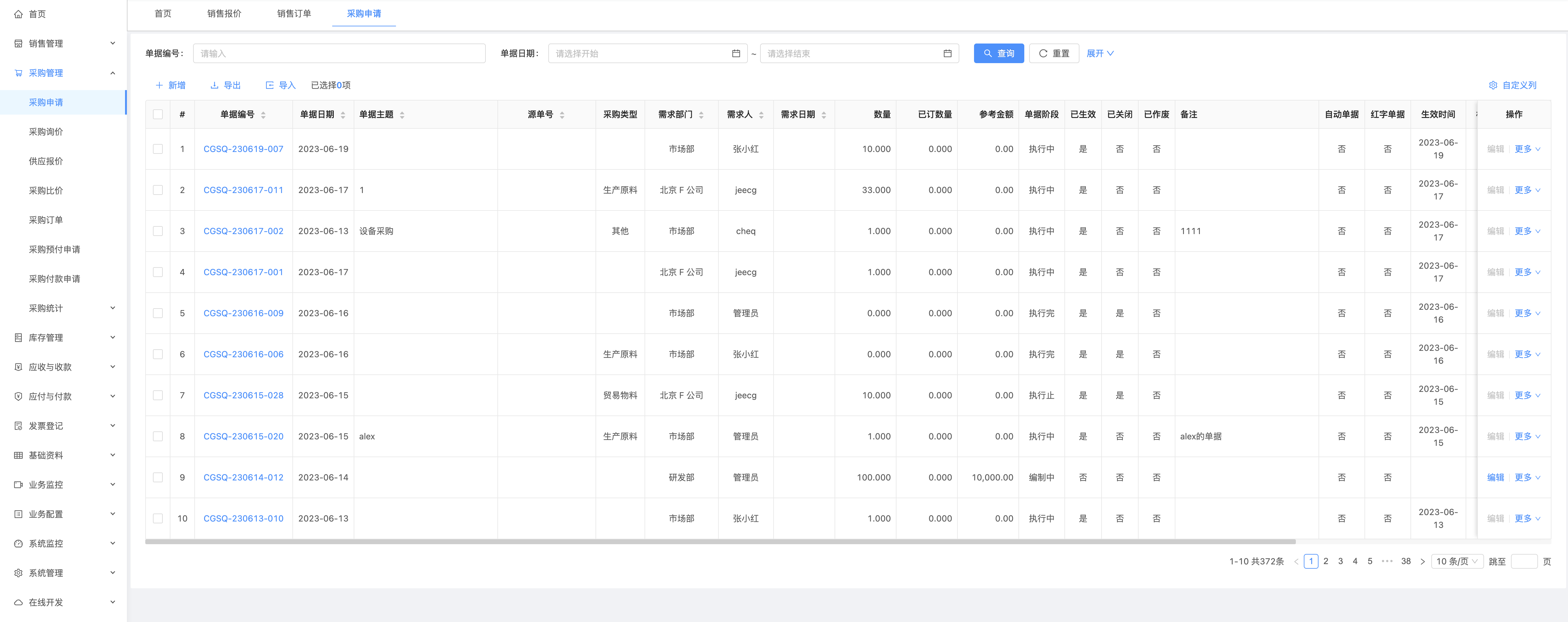The image size is (1568, 622).
Task: Click the 查询 search button
Action: tap(999, 54)
